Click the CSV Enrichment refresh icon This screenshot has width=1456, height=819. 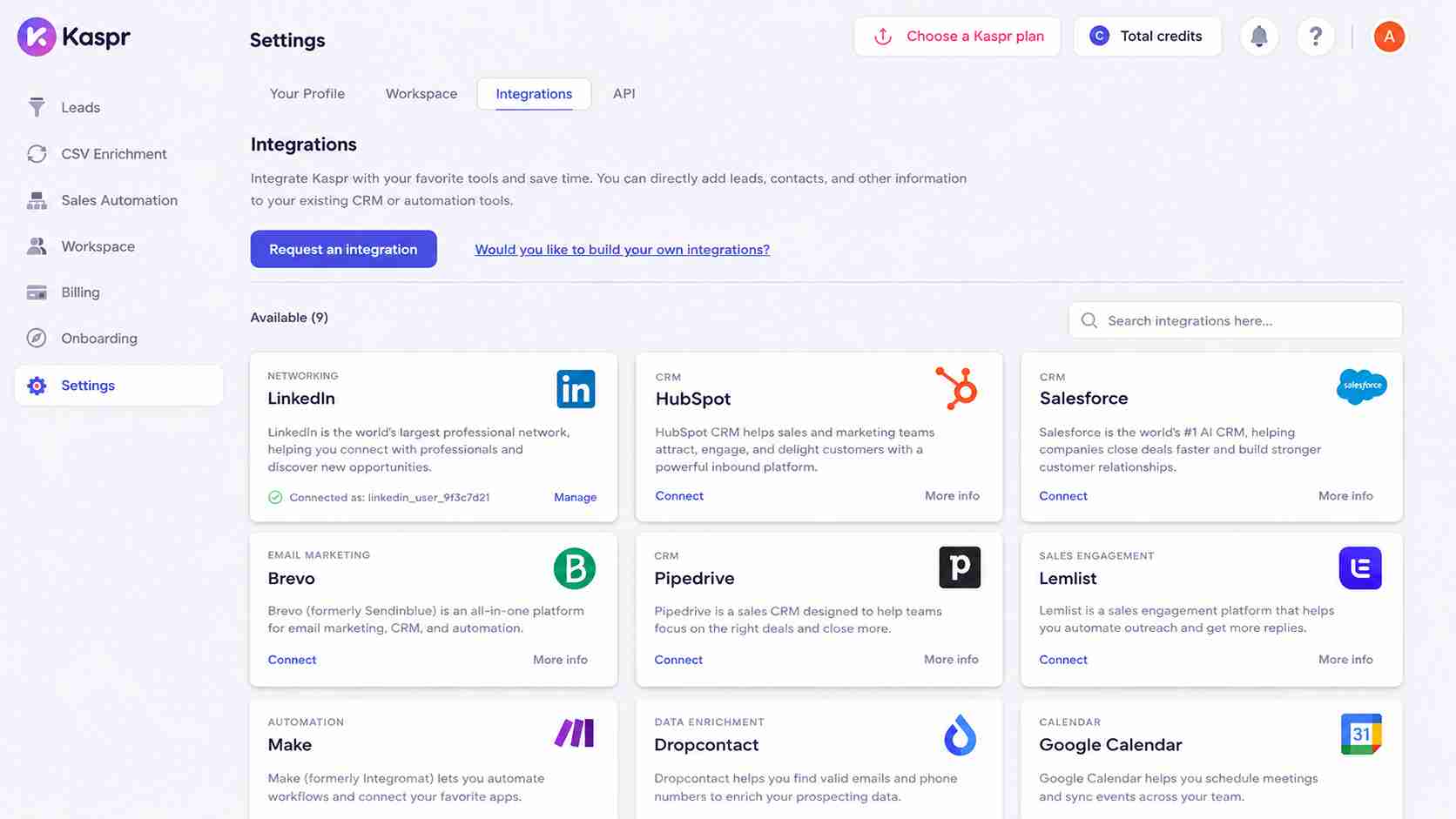tap(37, 154)
